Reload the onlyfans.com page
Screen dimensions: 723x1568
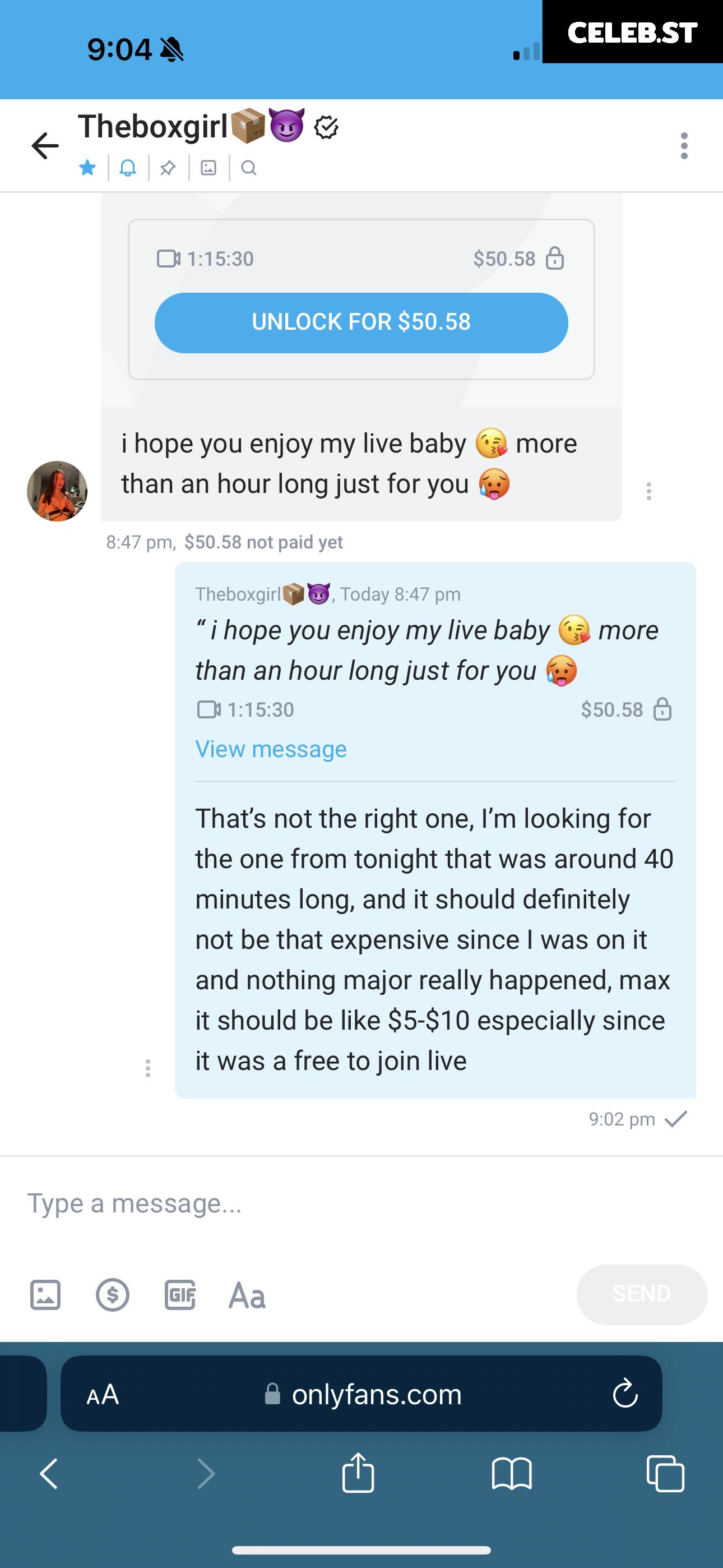click(625, 1393)
